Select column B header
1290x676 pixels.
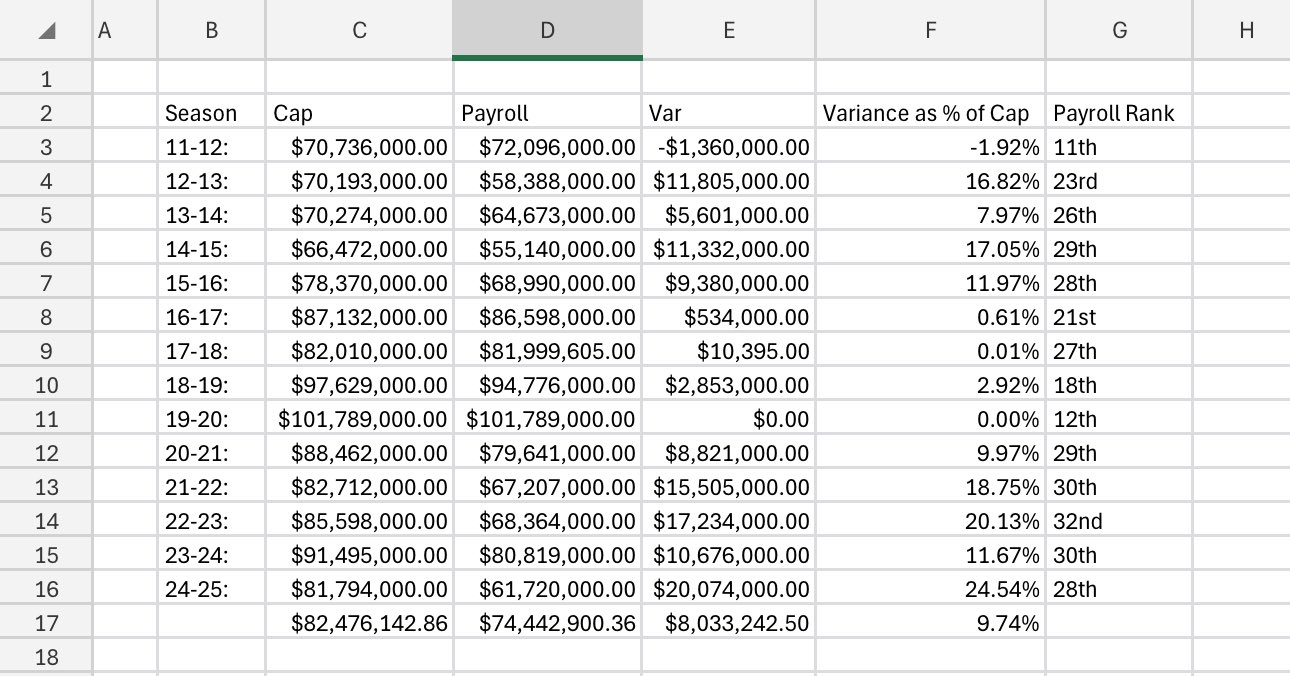211,30
